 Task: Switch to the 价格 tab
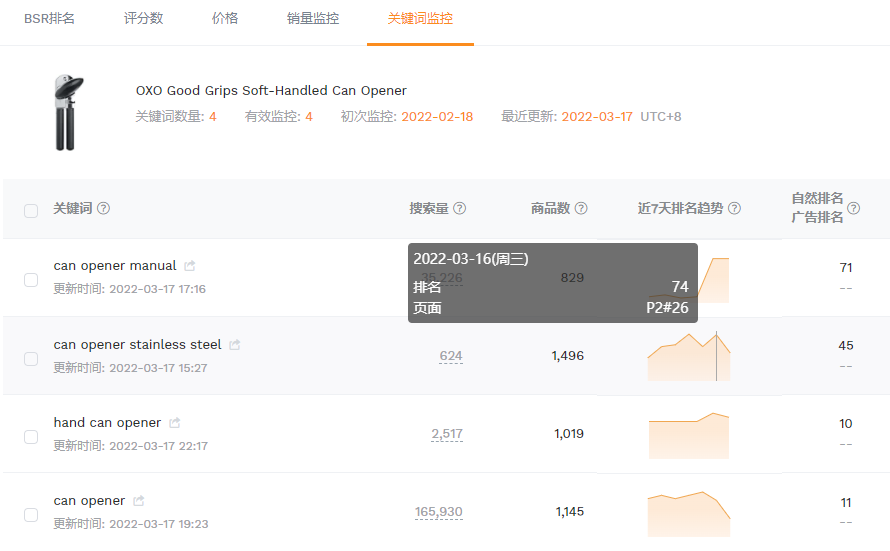tap(225, 19)
